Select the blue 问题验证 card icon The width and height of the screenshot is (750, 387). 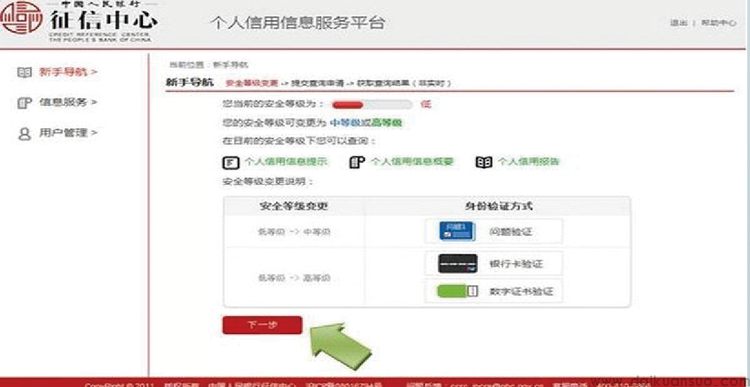[x=457, y=231]
